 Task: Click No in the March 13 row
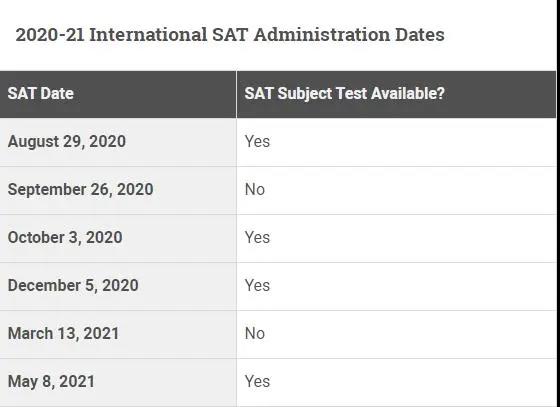coord(255,333)
